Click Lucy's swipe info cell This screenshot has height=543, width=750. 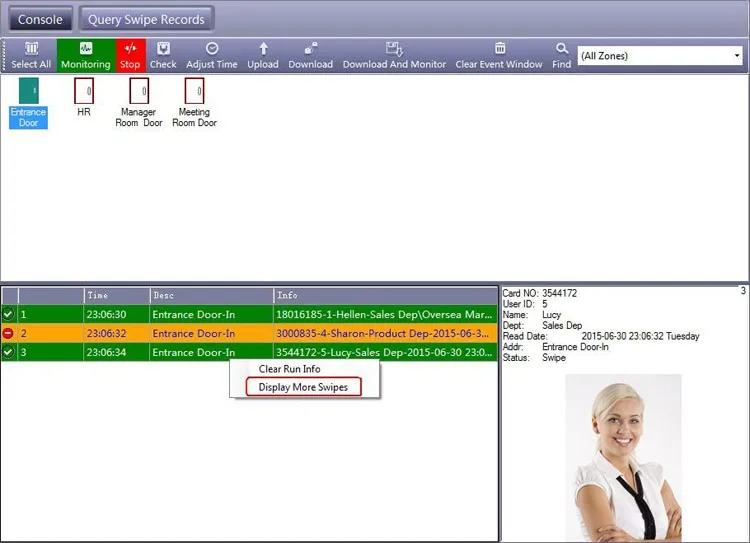tap(386, 352)
